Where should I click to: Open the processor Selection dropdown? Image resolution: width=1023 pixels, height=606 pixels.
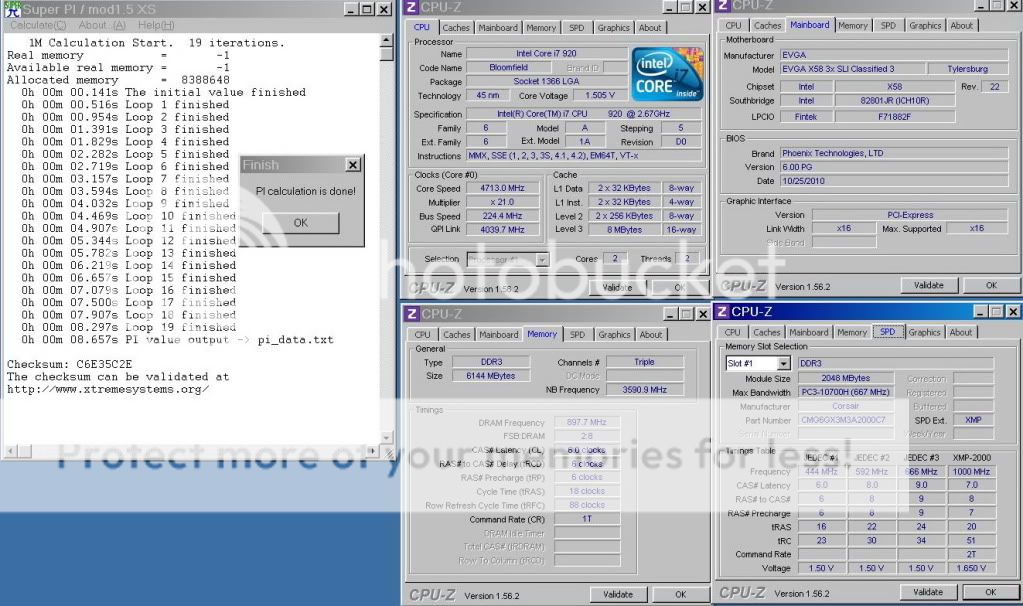(541, 259)
